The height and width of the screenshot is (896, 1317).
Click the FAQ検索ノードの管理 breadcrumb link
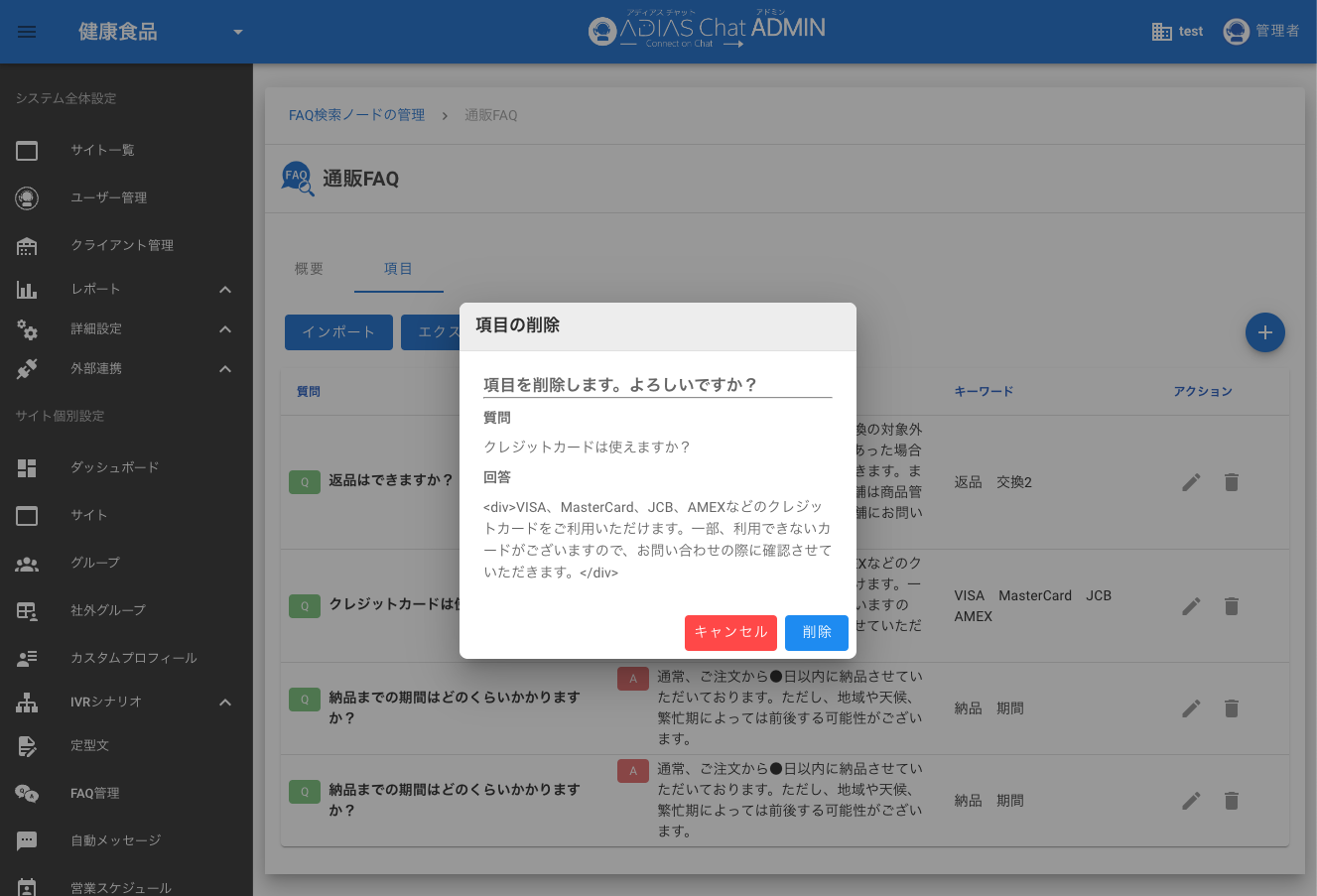[x=356, y=115]
